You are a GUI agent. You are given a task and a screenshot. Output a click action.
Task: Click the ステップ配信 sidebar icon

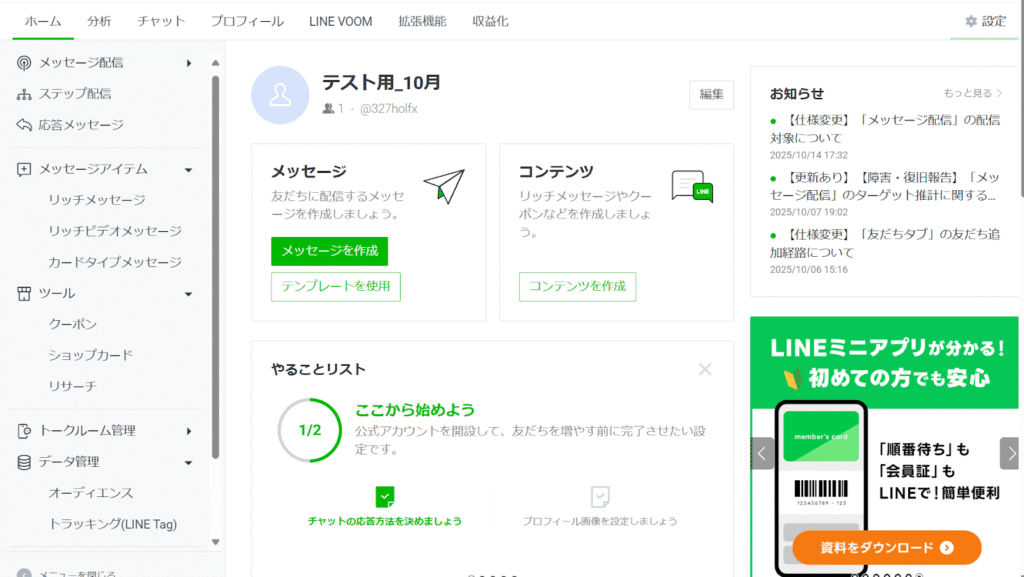(x=25, y=94)
